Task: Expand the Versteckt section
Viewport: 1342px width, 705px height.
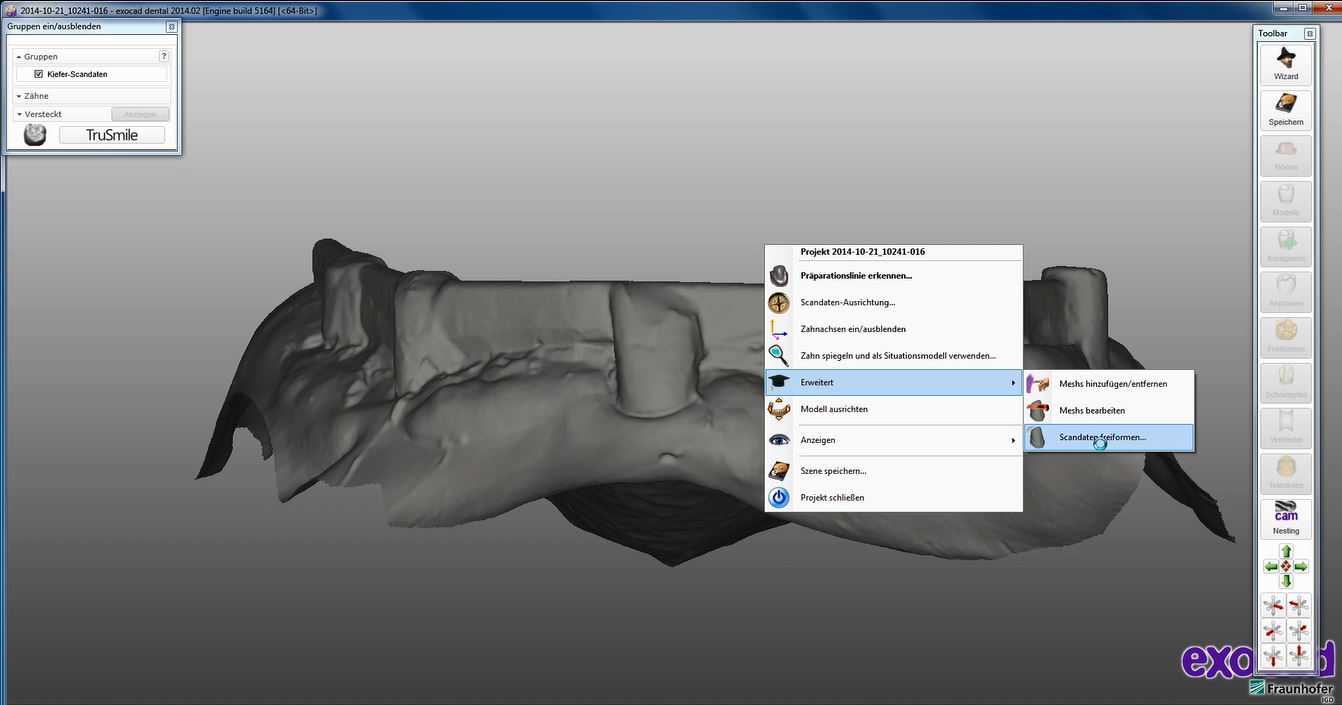Action: click(x=19, y=114)
